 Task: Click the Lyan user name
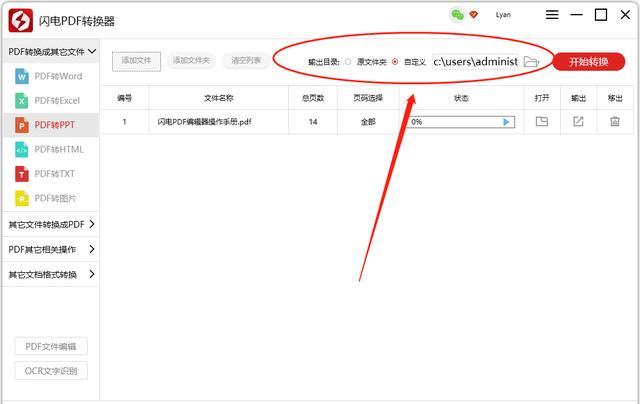pos(503,15)
